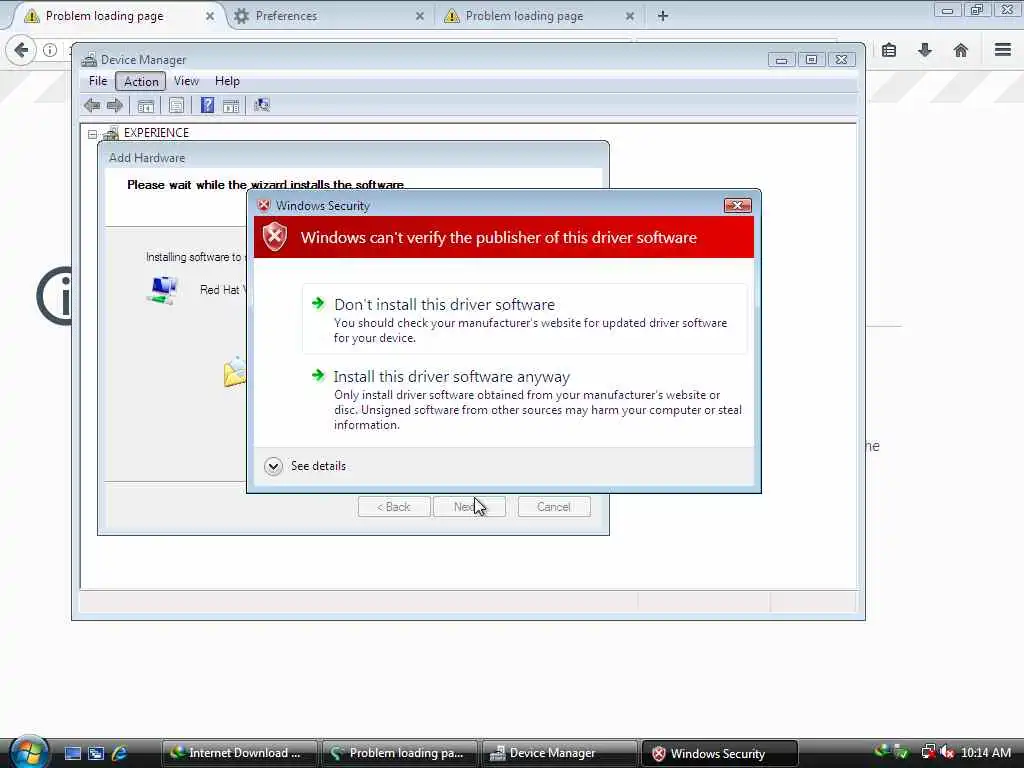Expand See details chevron in Windows Security

[x=273, y=466]
